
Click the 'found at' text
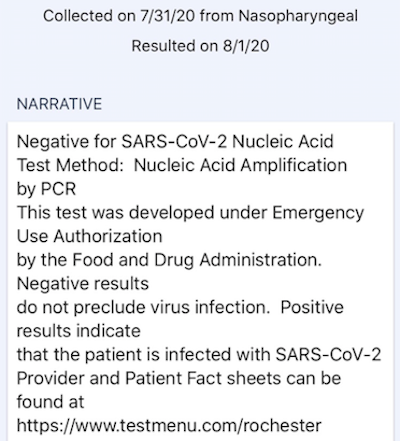tap(50, 402)
